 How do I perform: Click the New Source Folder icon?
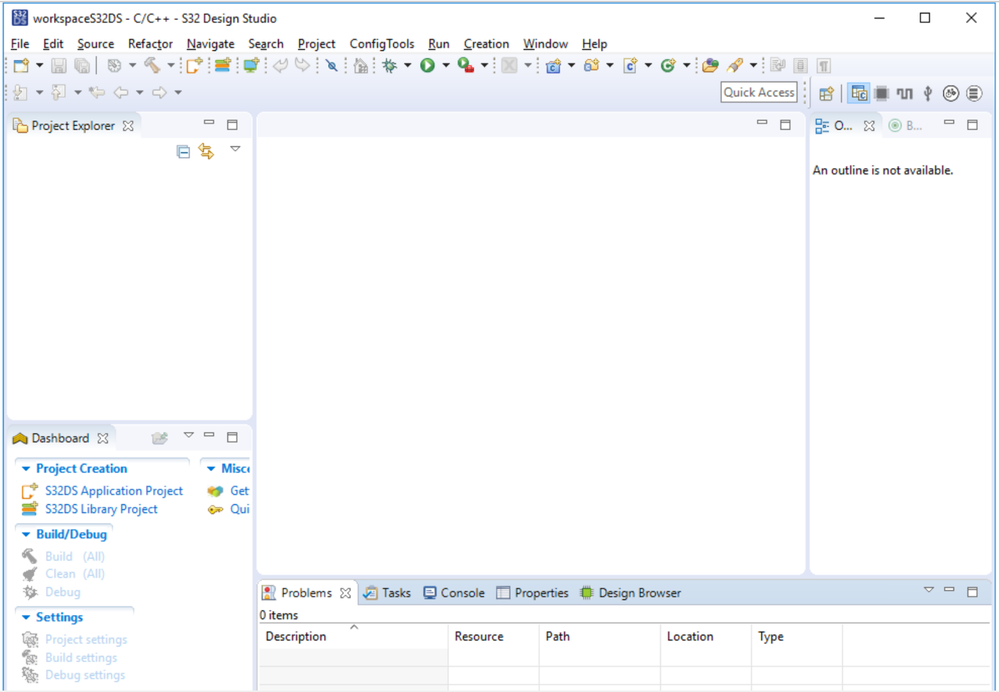(x=591, y=65)
